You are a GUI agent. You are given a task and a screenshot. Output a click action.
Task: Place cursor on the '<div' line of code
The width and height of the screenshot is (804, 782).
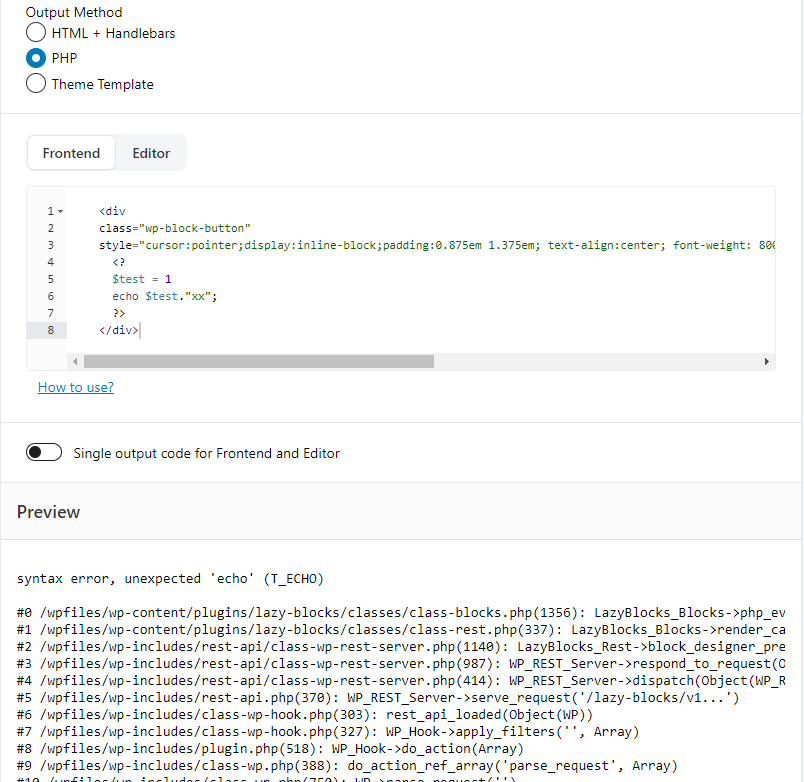112,211
